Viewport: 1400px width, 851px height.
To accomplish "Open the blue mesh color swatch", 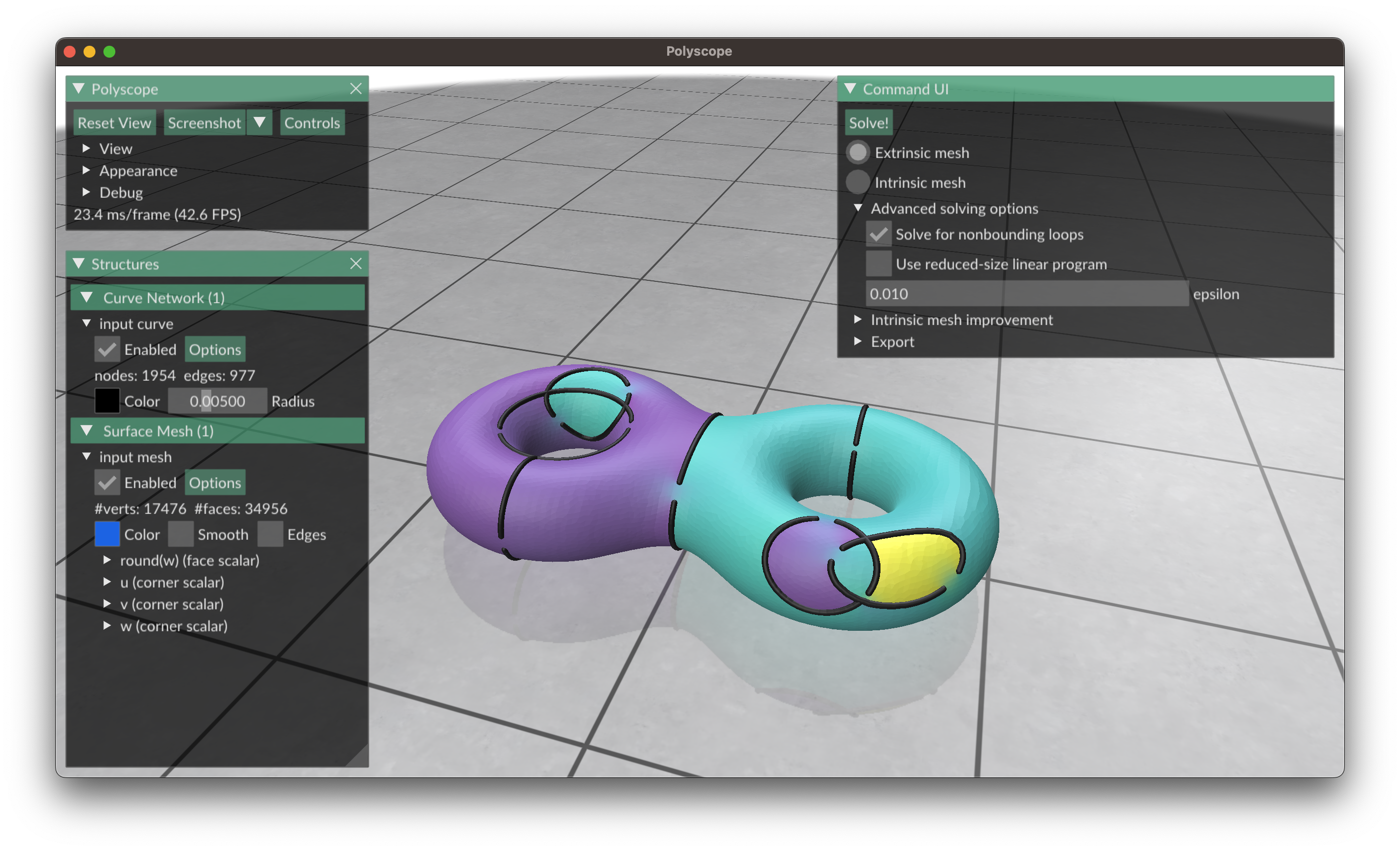I will click(107, 534).
